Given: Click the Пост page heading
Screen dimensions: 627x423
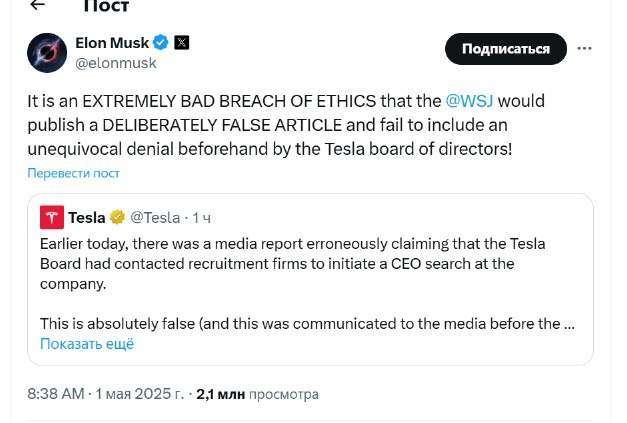Looking at the screenshot, I should [105, 6].
